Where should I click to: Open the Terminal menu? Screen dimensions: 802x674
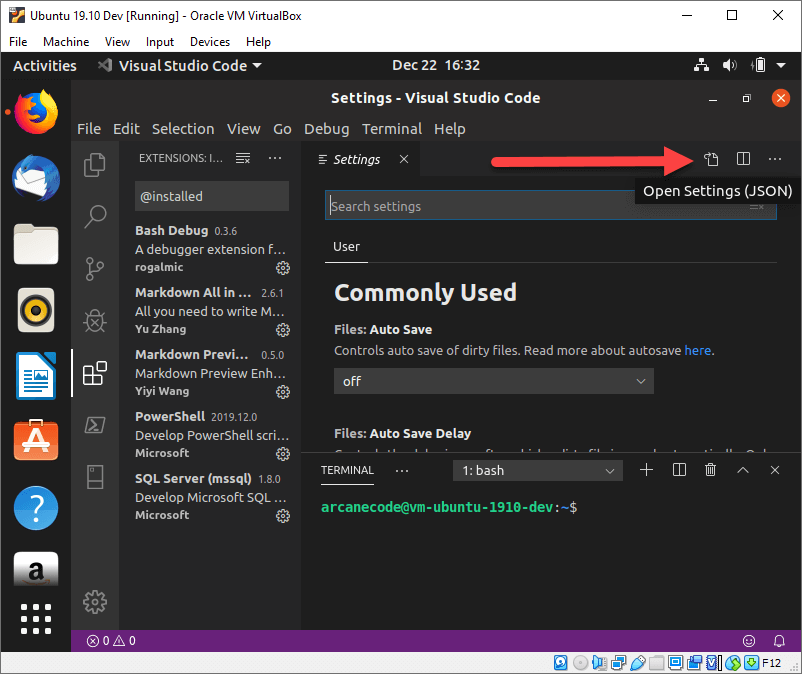pos(392,129)
